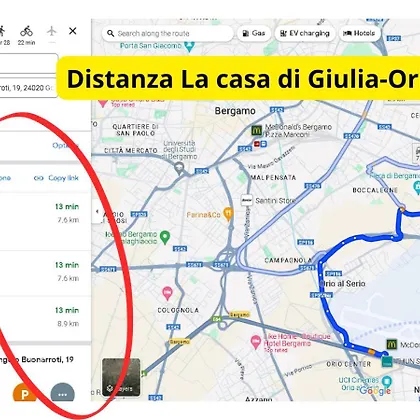Show EV charging stations along route
Screen dimensions: 420x420
click(305, 33)
